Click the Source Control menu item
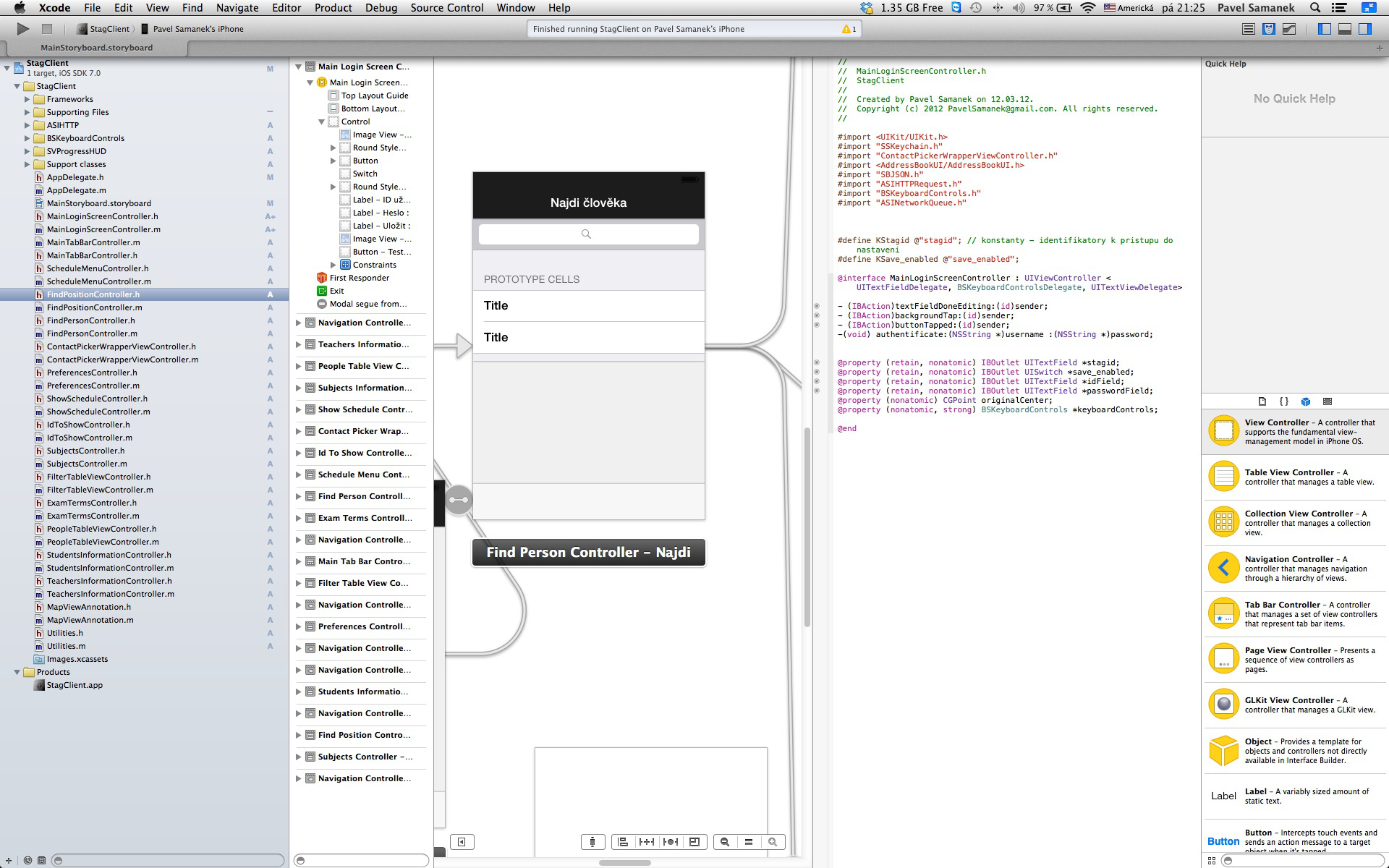 (x=446, y=9)
